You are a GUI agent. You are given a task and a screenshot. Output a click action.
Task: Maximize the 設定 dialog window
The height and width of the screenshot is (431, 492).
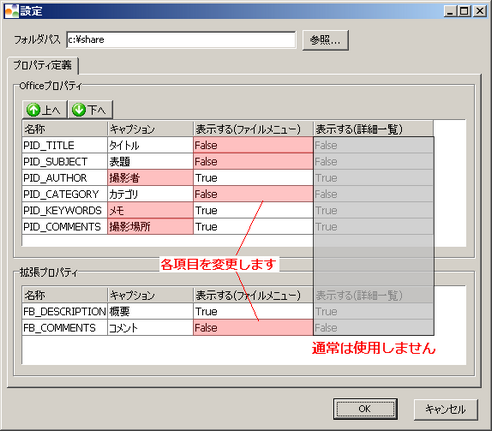465,11
